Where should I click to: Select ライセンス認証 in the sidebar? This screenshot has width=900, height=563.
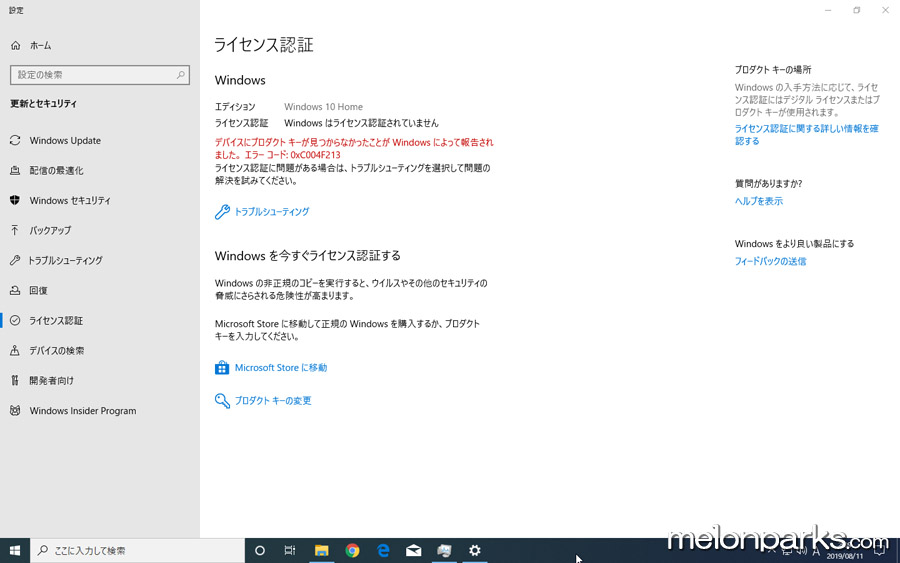56,321
